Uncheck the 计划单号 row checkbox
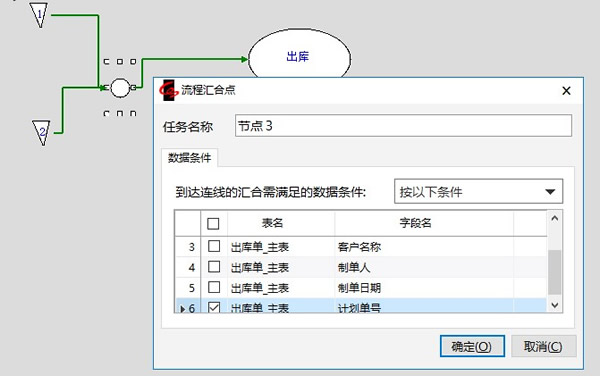Screen dimensions: 600x376 click(214, 307)
